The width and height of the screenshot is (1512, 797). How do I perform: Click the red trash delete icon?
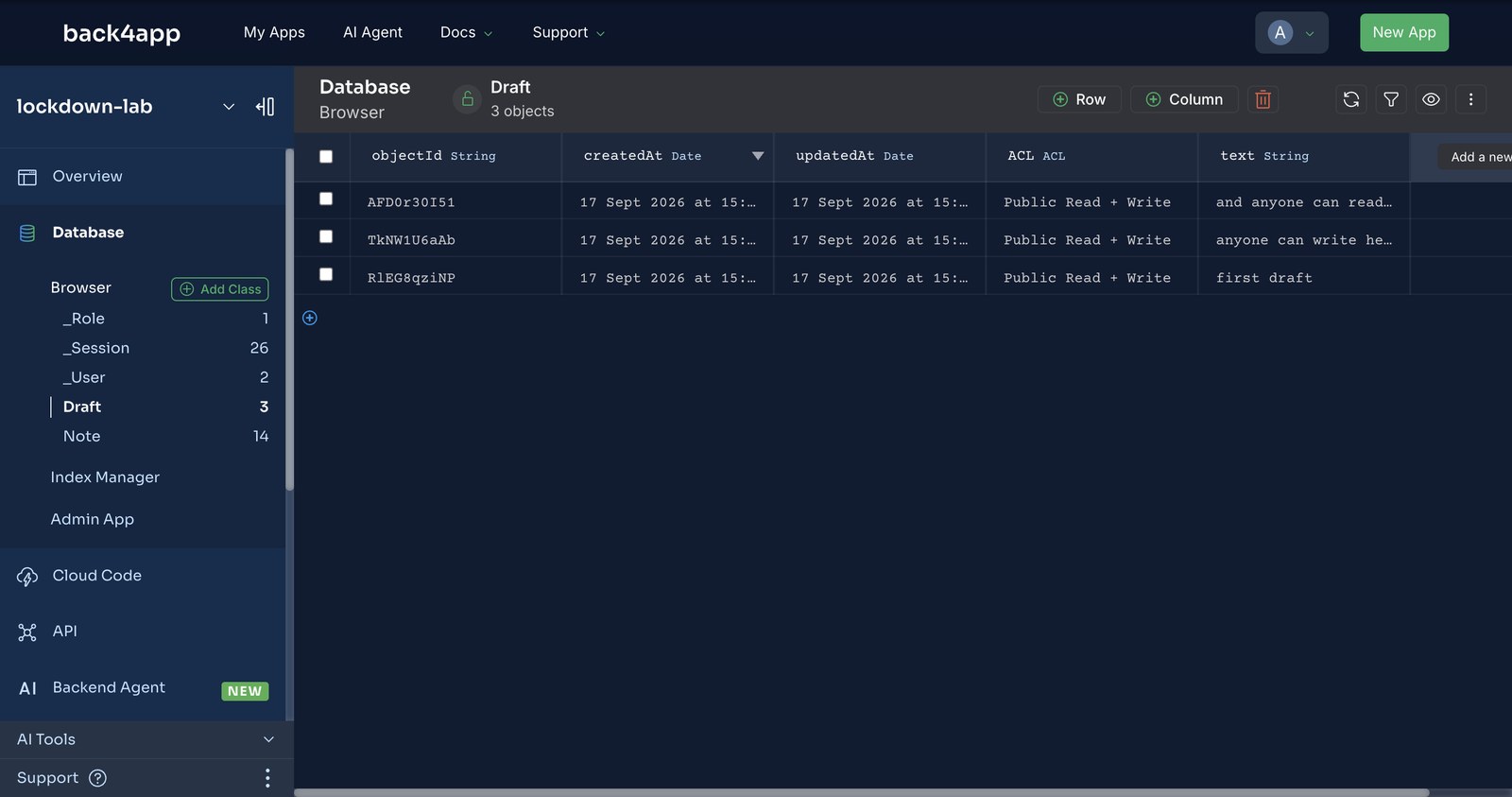pyautogui.click(x=1263, y=99)
